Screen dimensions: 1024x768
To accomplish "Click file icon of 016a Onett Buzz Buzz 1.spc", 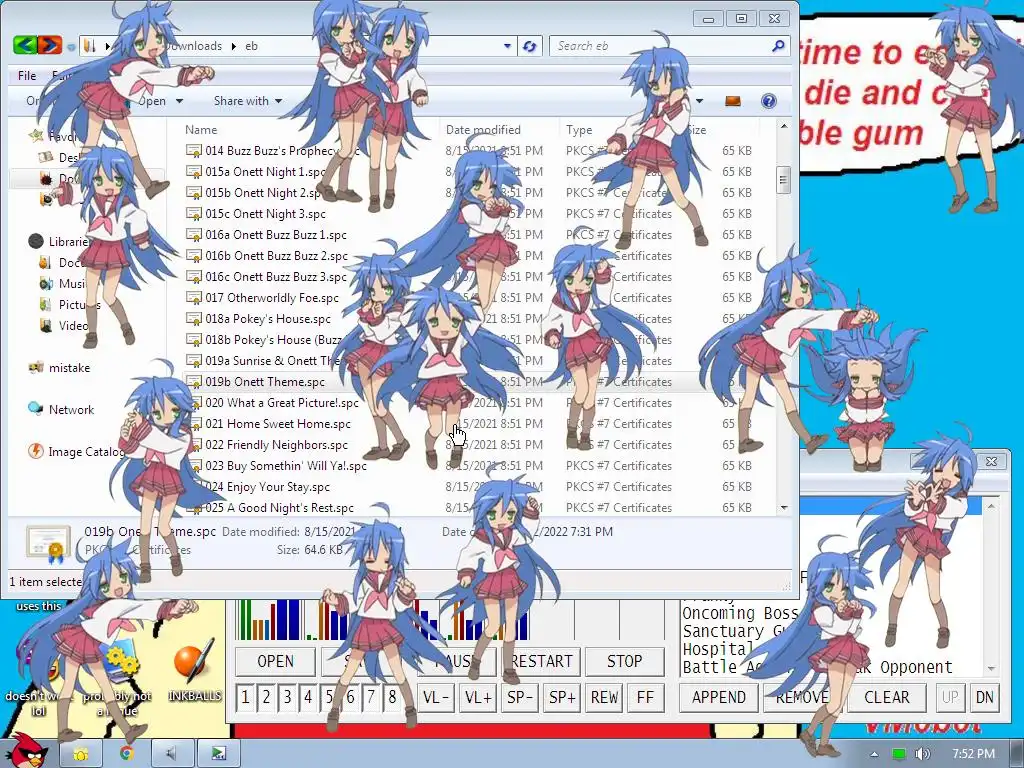I will [x=193, y=235].
